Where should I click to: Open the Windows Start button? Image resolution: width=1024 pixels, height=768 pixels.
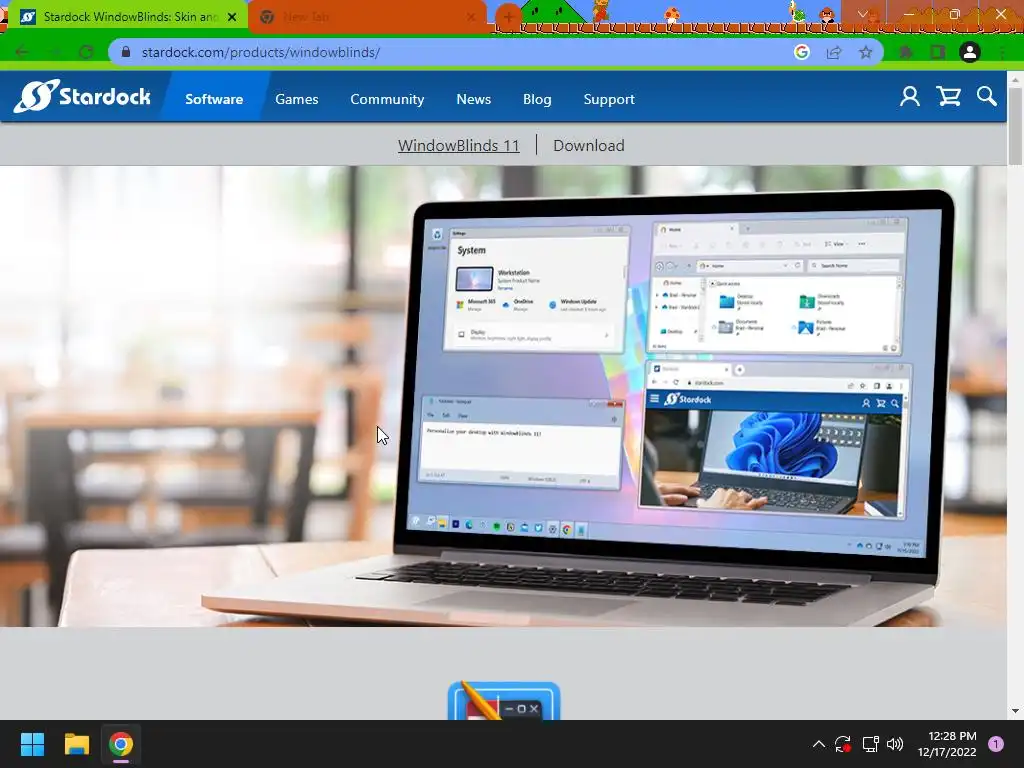point(32,744)
